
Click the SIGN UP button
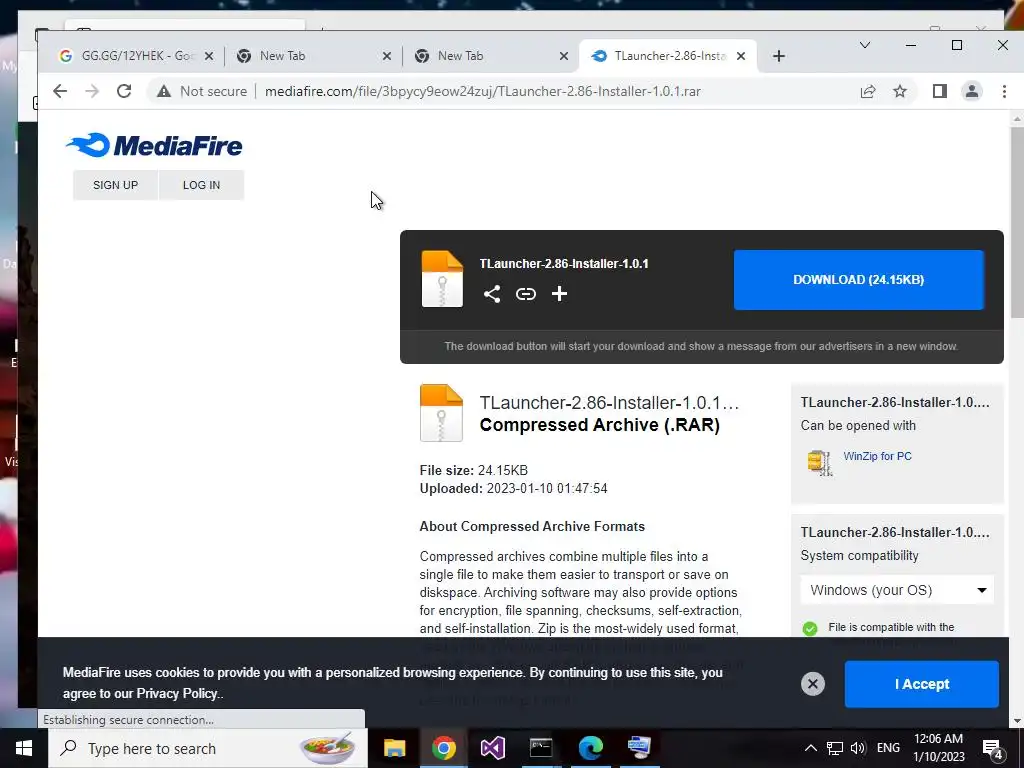(116, 185)
